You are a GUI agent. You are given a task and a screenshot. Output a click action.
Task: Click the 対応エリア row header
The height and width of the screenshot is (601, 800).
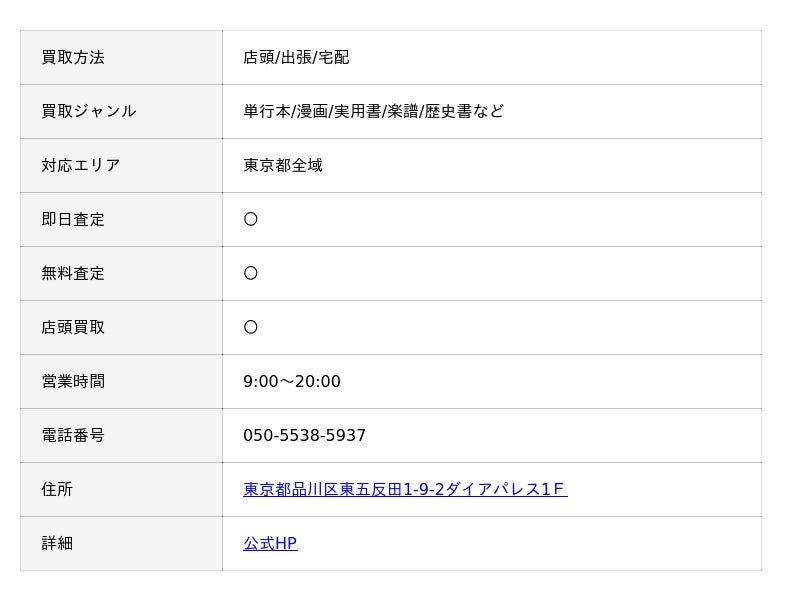tap(81, 165)
